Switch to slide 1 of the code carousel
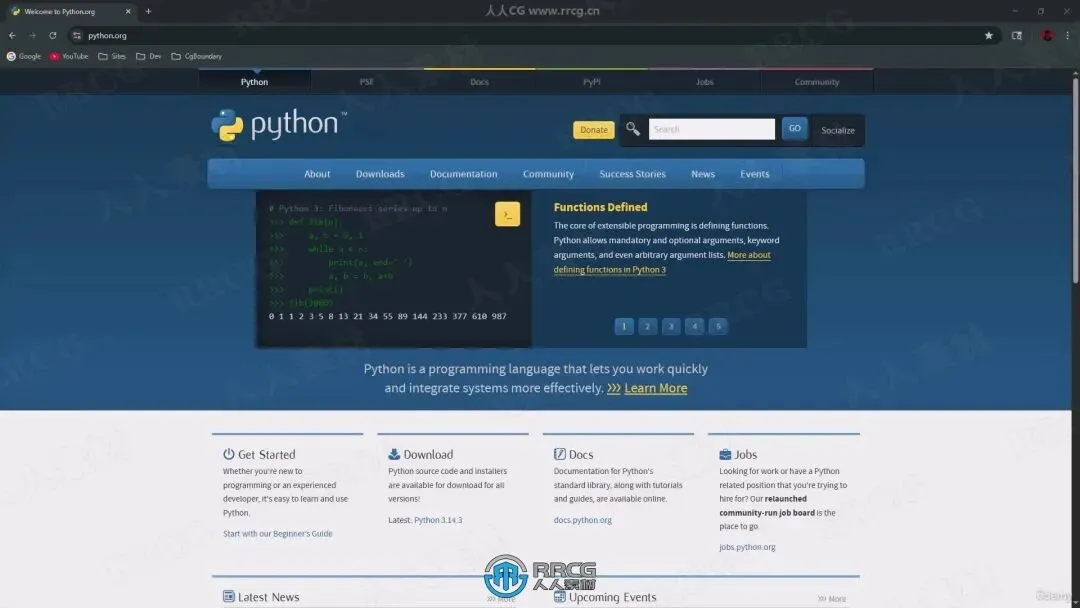1080x608 pixels. click(624, 326)
